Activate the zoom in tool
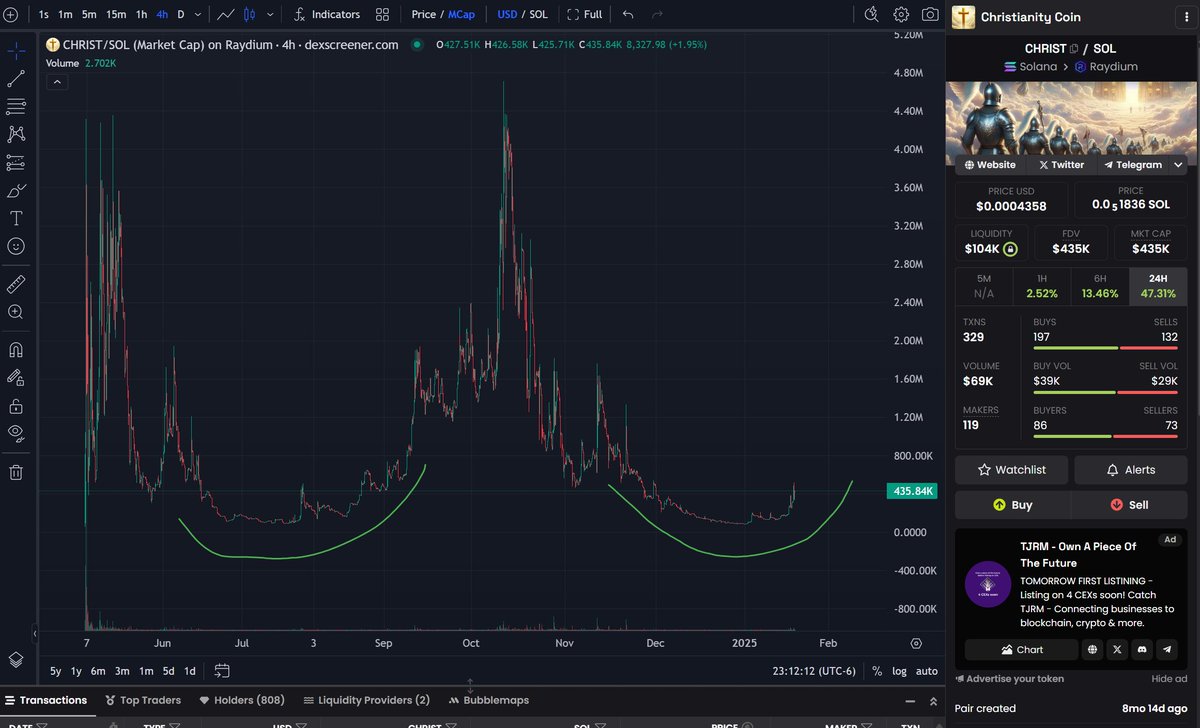The height and width of the screenshot is (728, 1200). [x=16, y=312]
